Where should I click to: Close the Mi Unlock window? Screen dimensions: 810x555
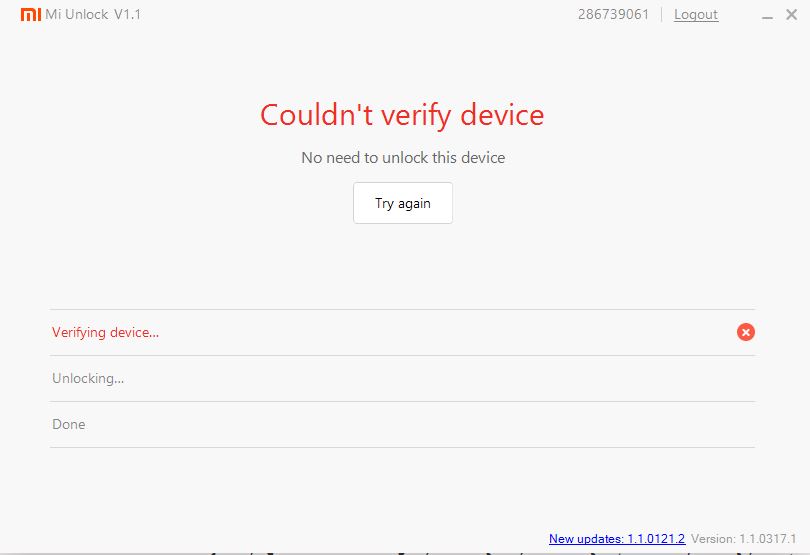(791, 15)
